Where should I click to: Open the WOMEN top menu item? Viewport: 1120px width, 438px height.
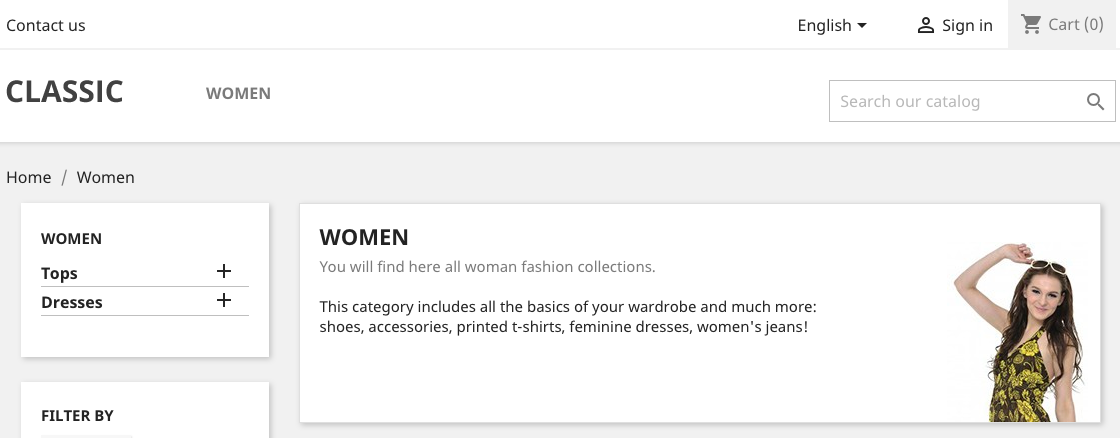(x=238, y=94)
